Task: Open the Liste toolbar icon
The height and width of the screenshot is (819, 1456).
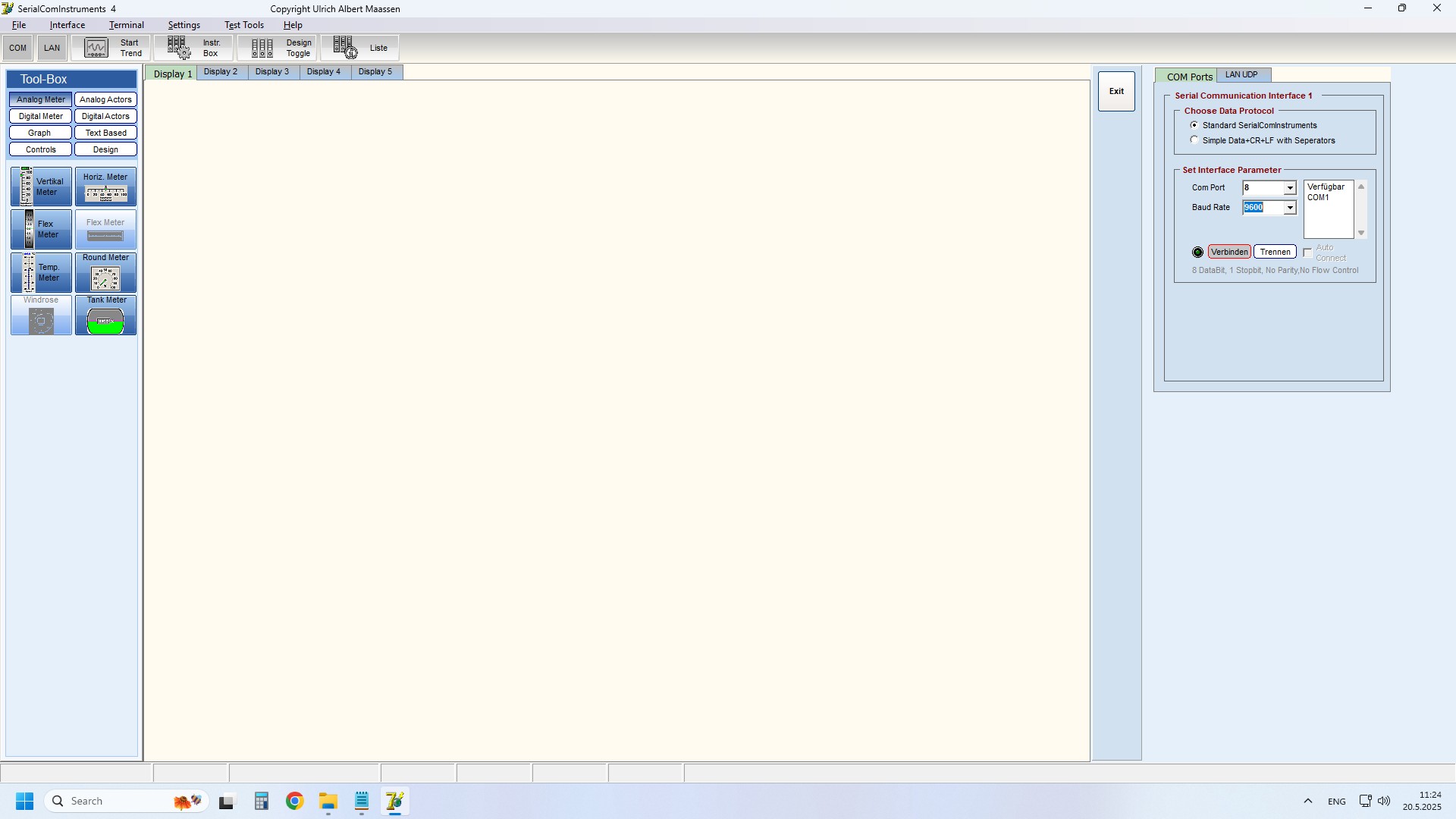Action: click(359, 48)
